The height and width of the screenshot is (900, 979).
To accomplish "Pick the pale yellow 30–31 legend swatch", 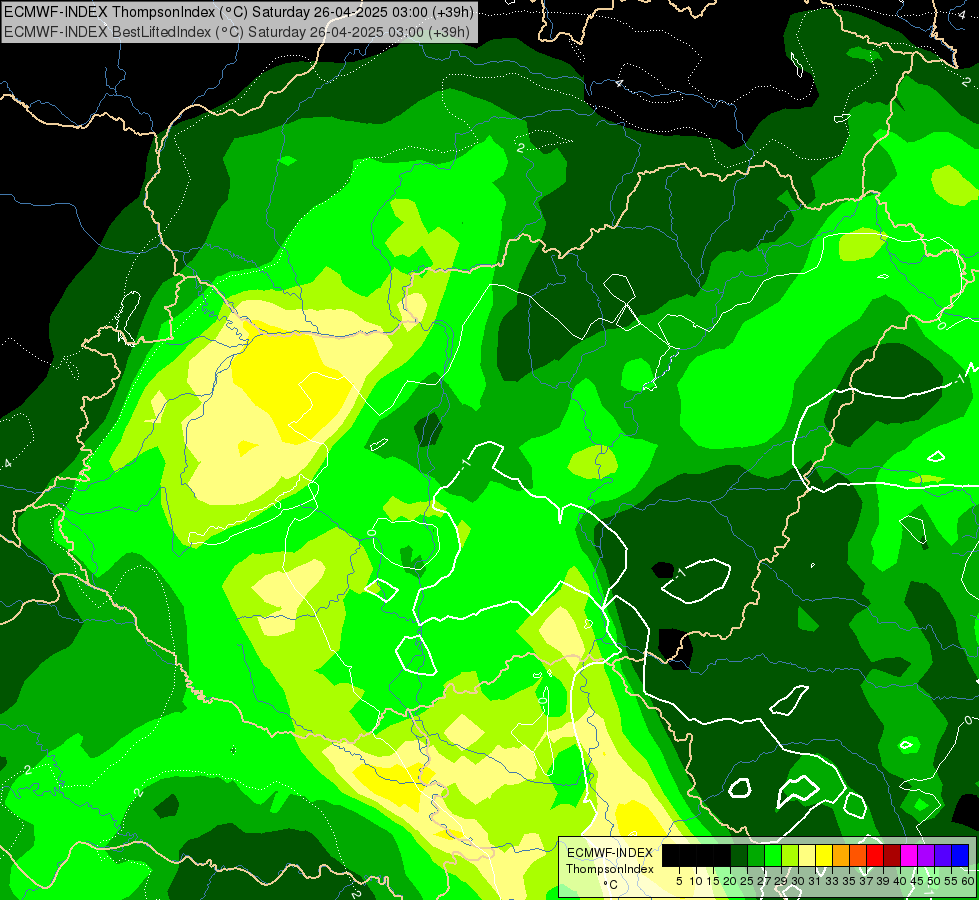I will [807, 856].
